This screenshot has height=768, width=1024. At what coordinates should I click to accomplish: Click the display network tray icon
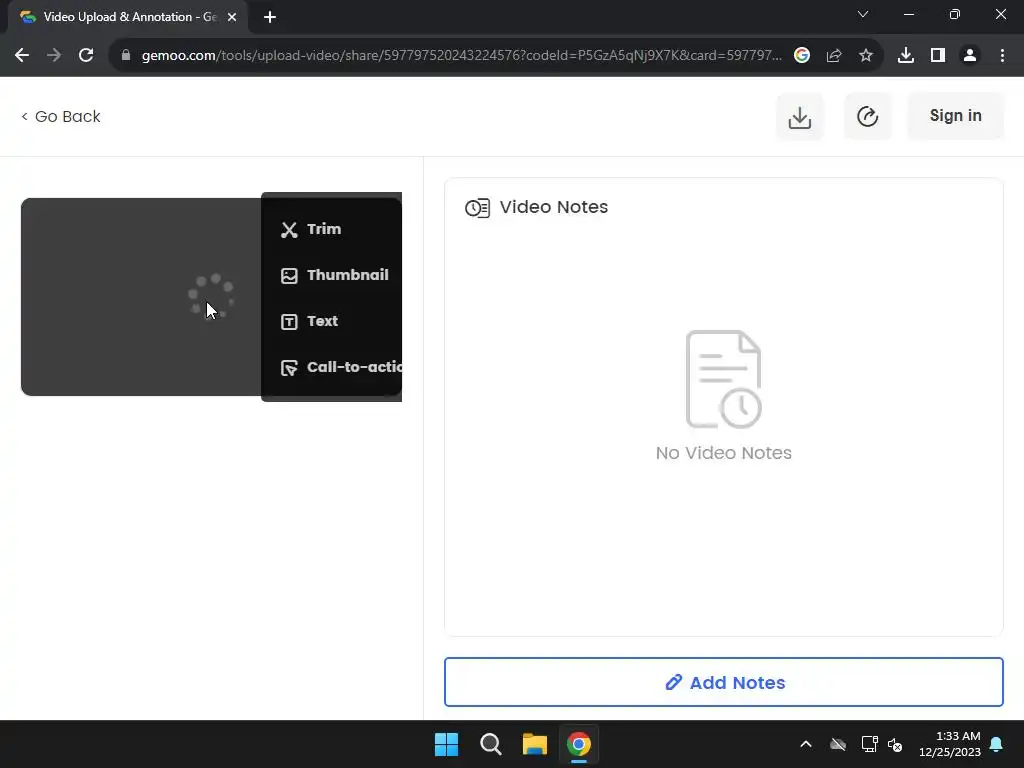coord(869,744)
